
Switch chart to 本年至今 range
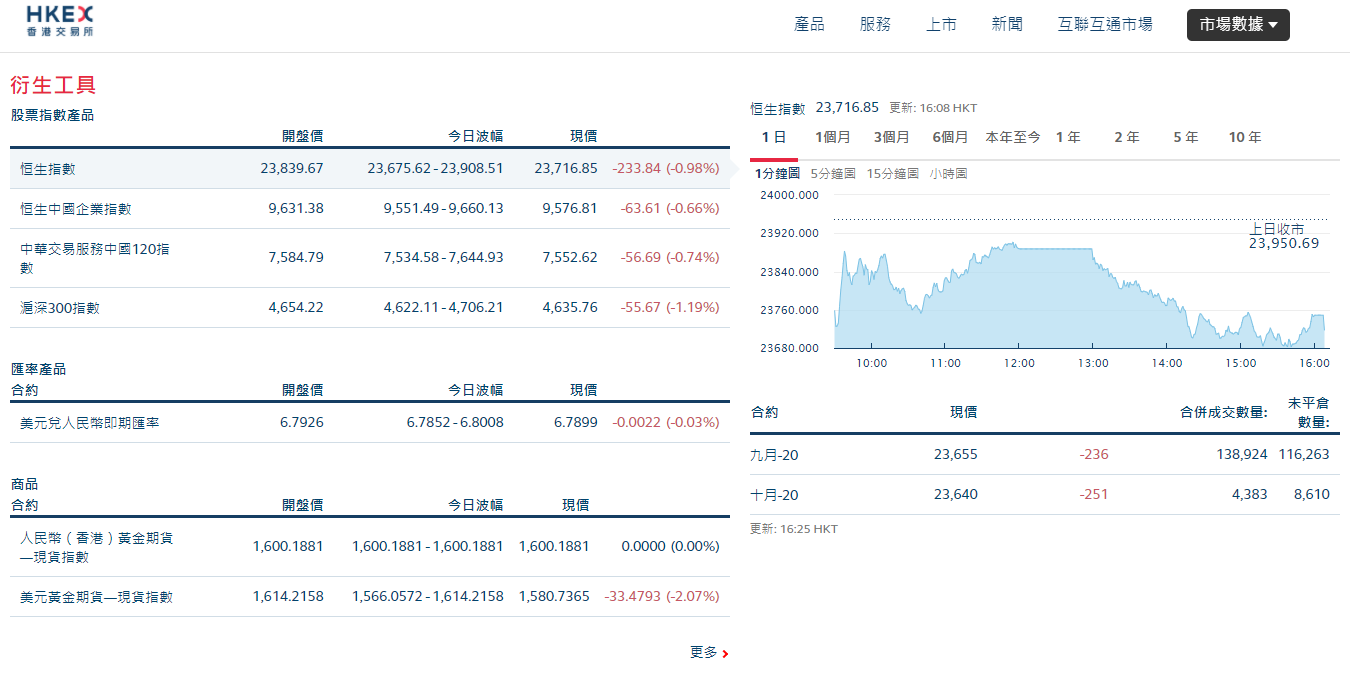[x=1012, y=138]
